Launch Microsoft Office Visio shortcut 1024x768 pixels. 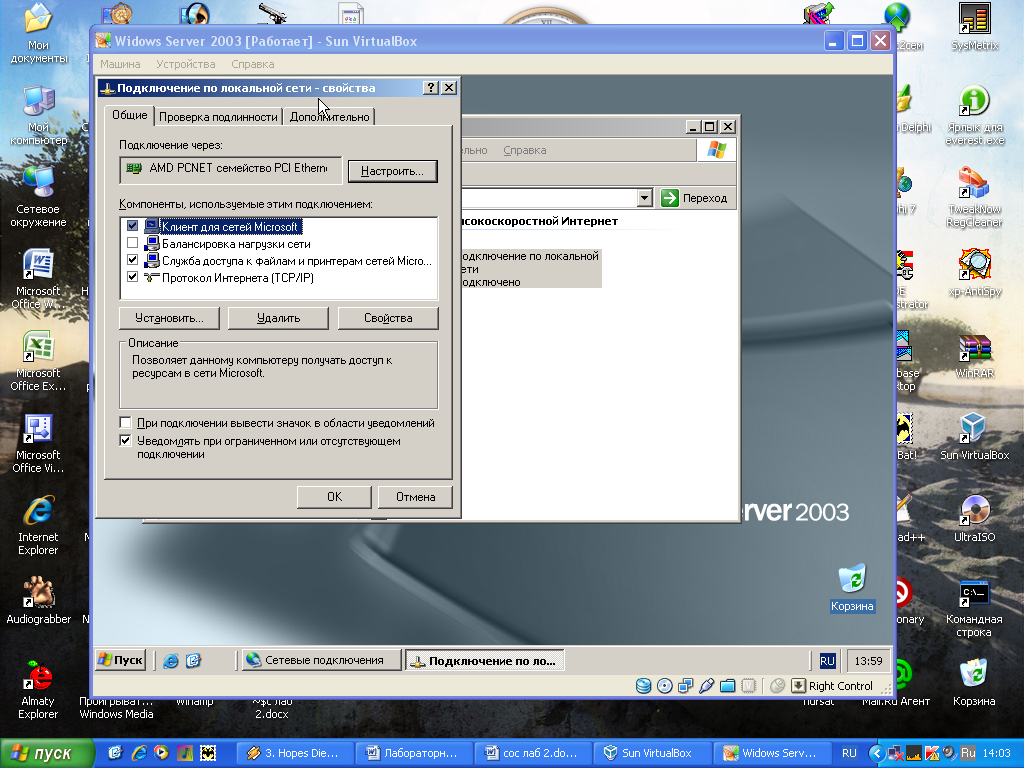tap(38, 443)
